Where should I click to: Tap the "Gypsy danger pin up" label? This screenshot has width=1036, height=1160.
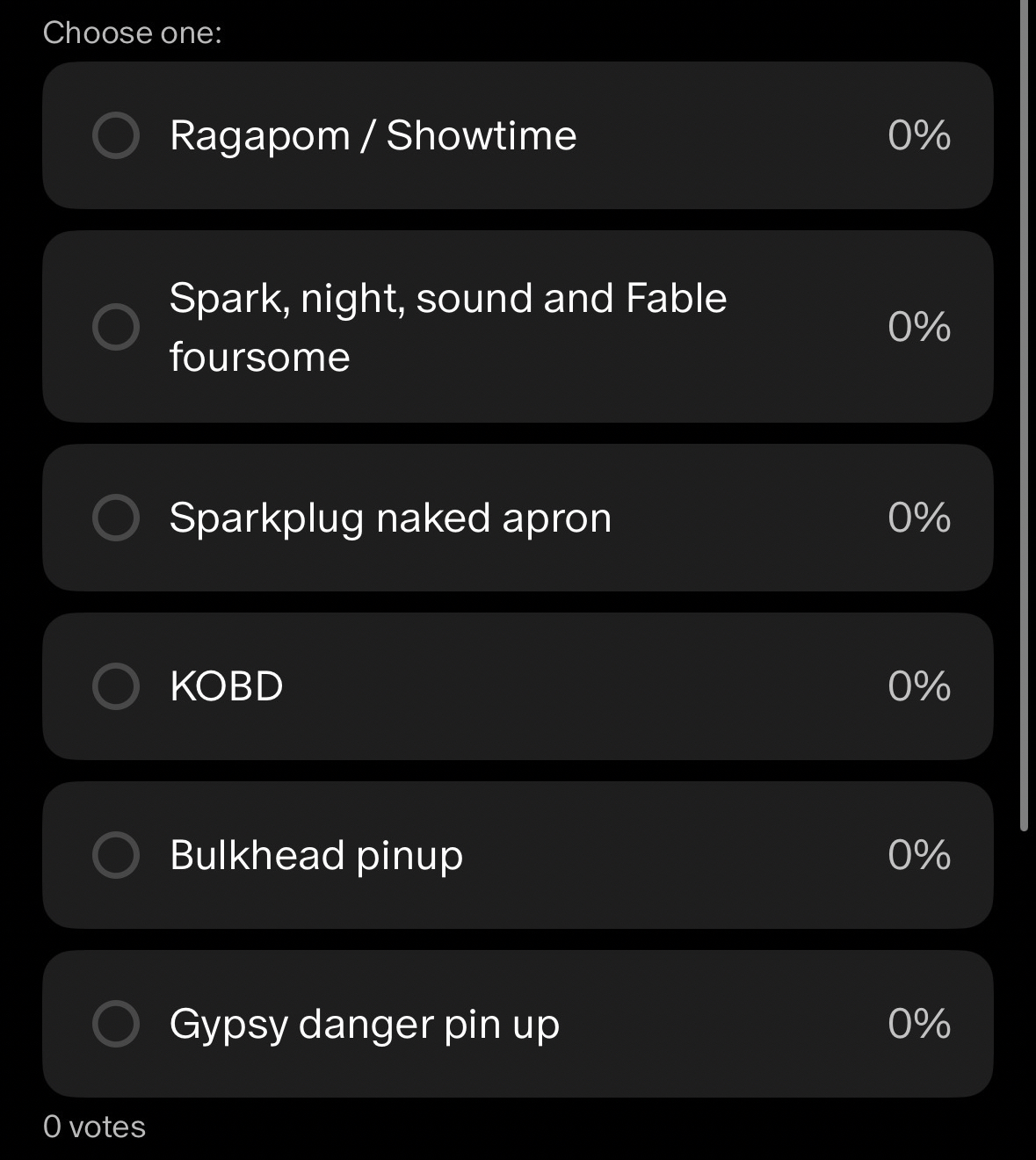tap(364, 1023)
